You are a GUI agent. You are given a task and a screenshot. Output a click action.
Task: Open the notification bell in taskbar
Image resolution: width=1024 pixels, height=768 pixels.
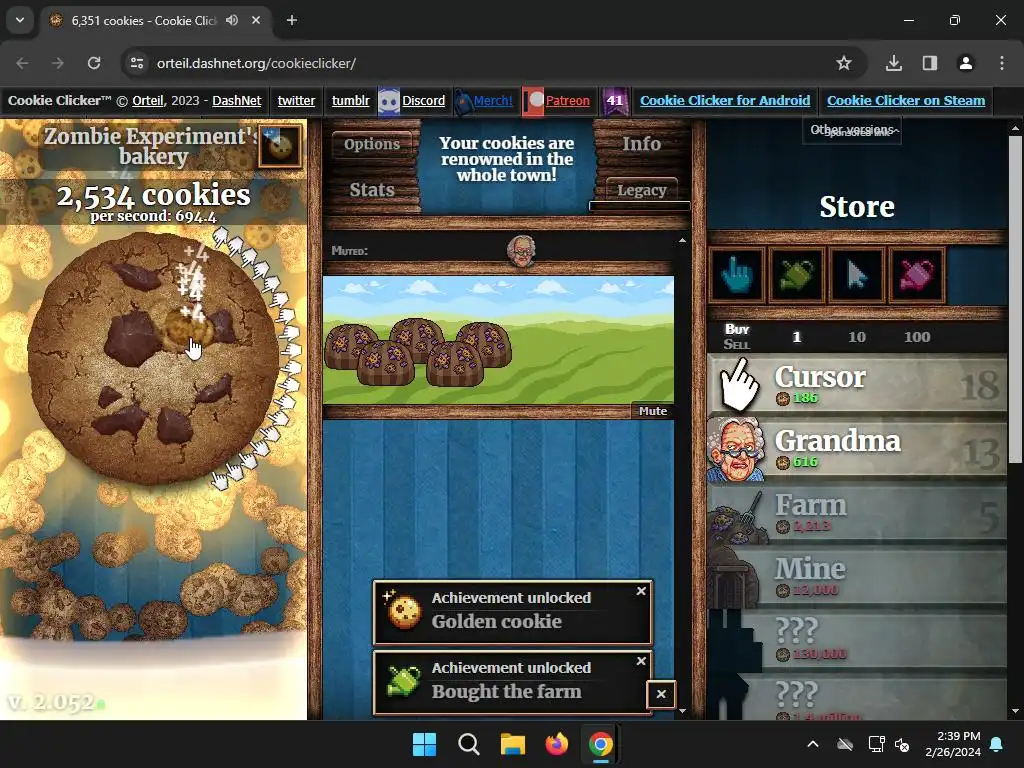tap(997, 744)
